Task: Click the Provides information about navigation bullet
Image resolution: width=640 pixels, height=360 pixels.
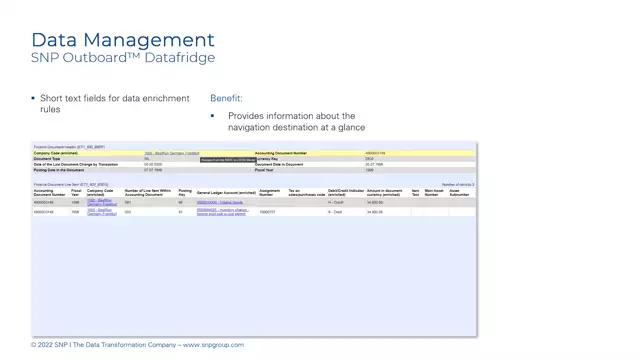Action: coord(296,122)
